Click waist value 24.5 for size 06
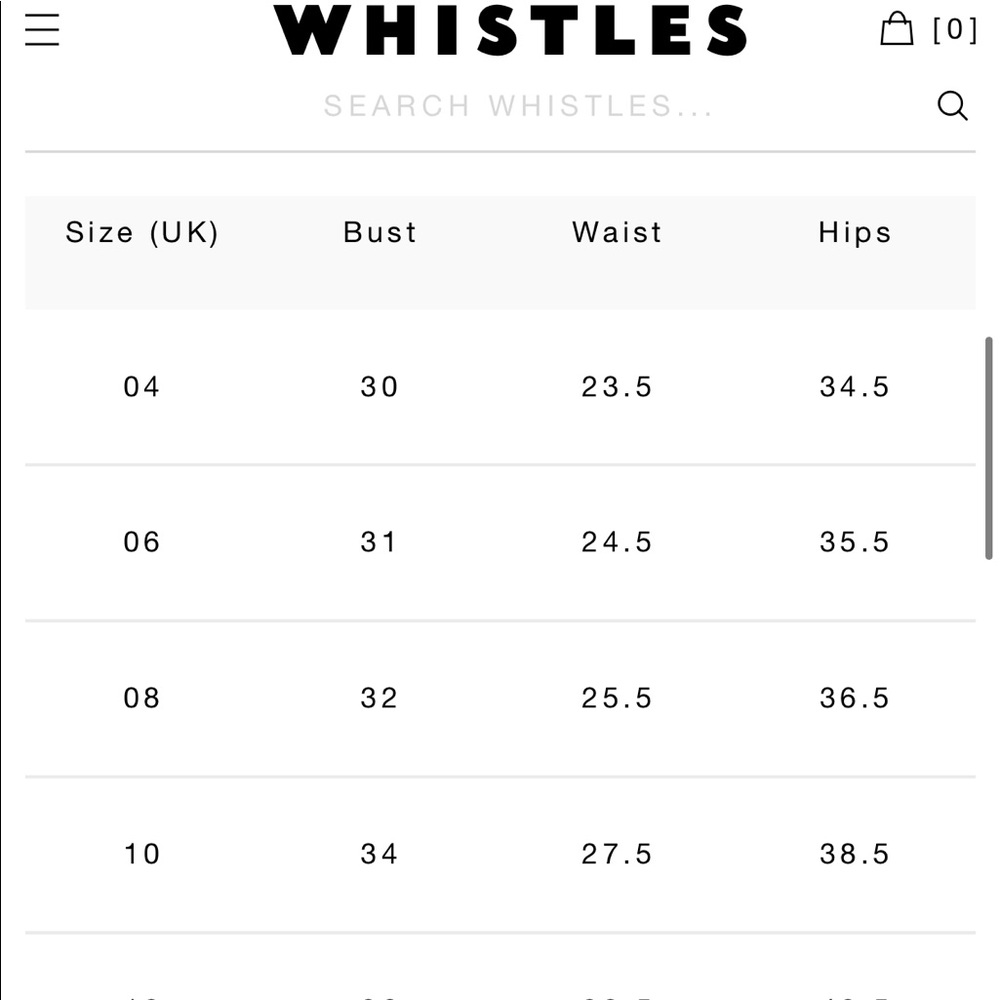The image size is (1000, 1000). [x=617, y=542]
